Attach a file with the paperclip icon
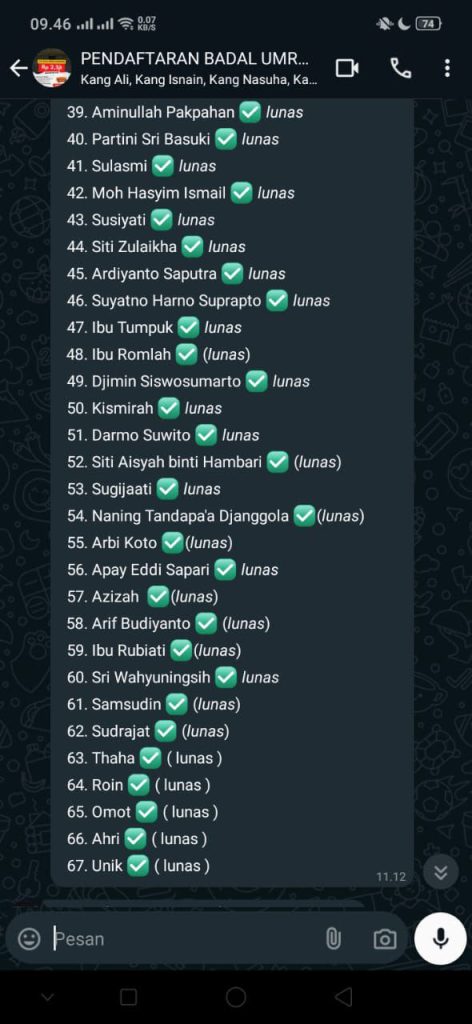 coord(333,939)
